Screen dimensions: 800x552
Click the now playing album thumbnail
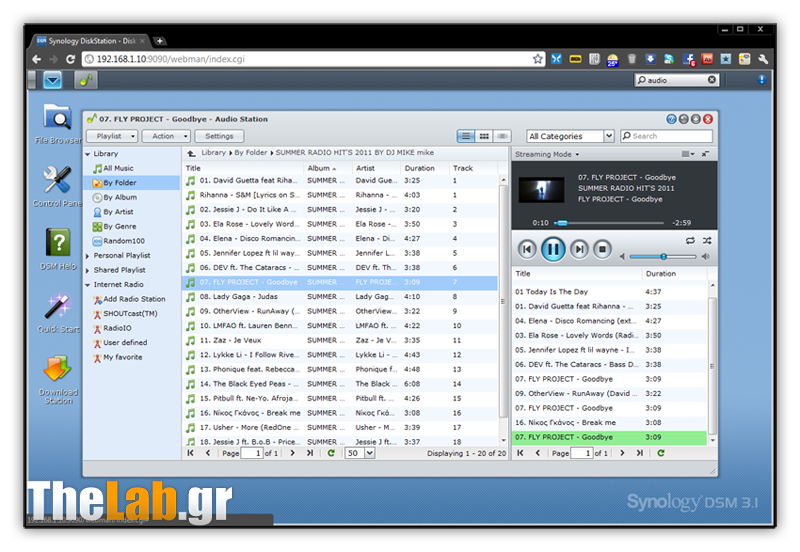541,190
